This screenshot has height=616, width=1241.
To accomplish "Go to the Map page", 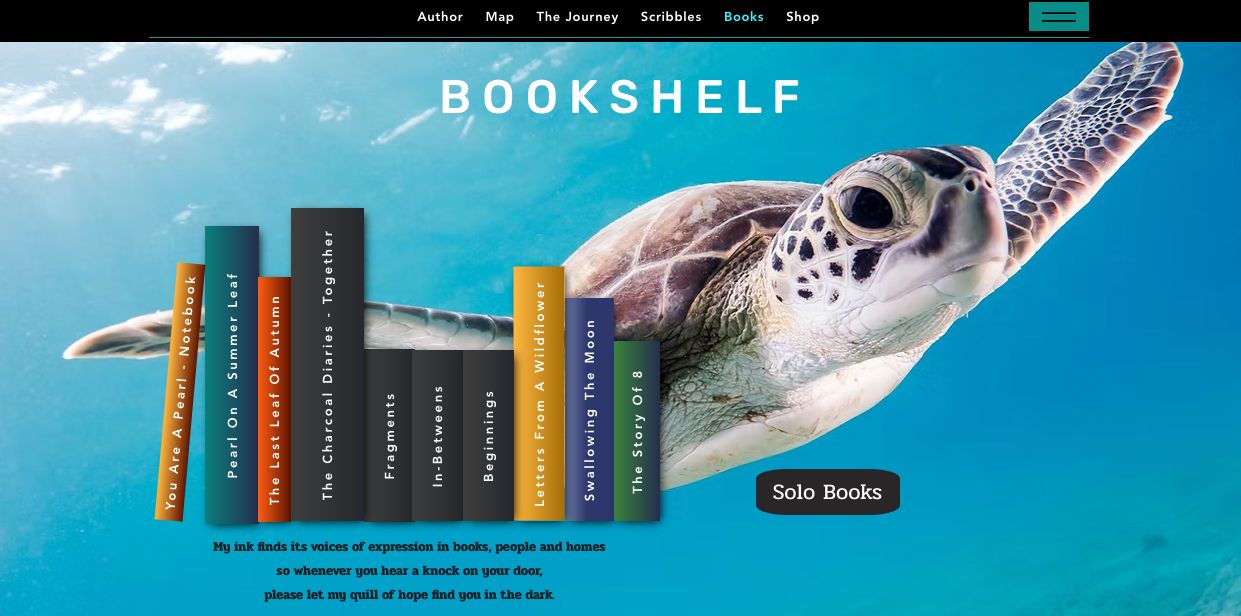I will (500, 17).
